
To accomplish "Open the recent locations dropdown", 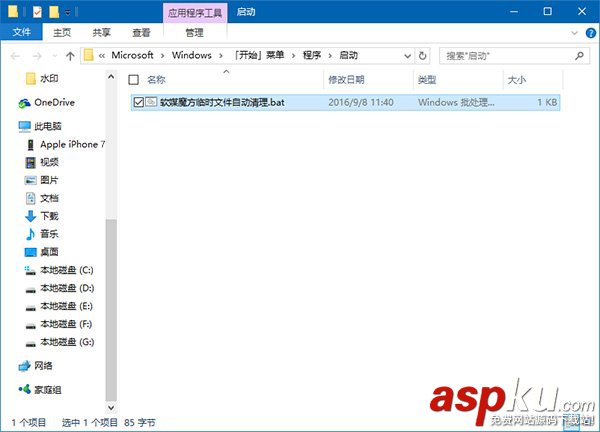I will (55, 56).
